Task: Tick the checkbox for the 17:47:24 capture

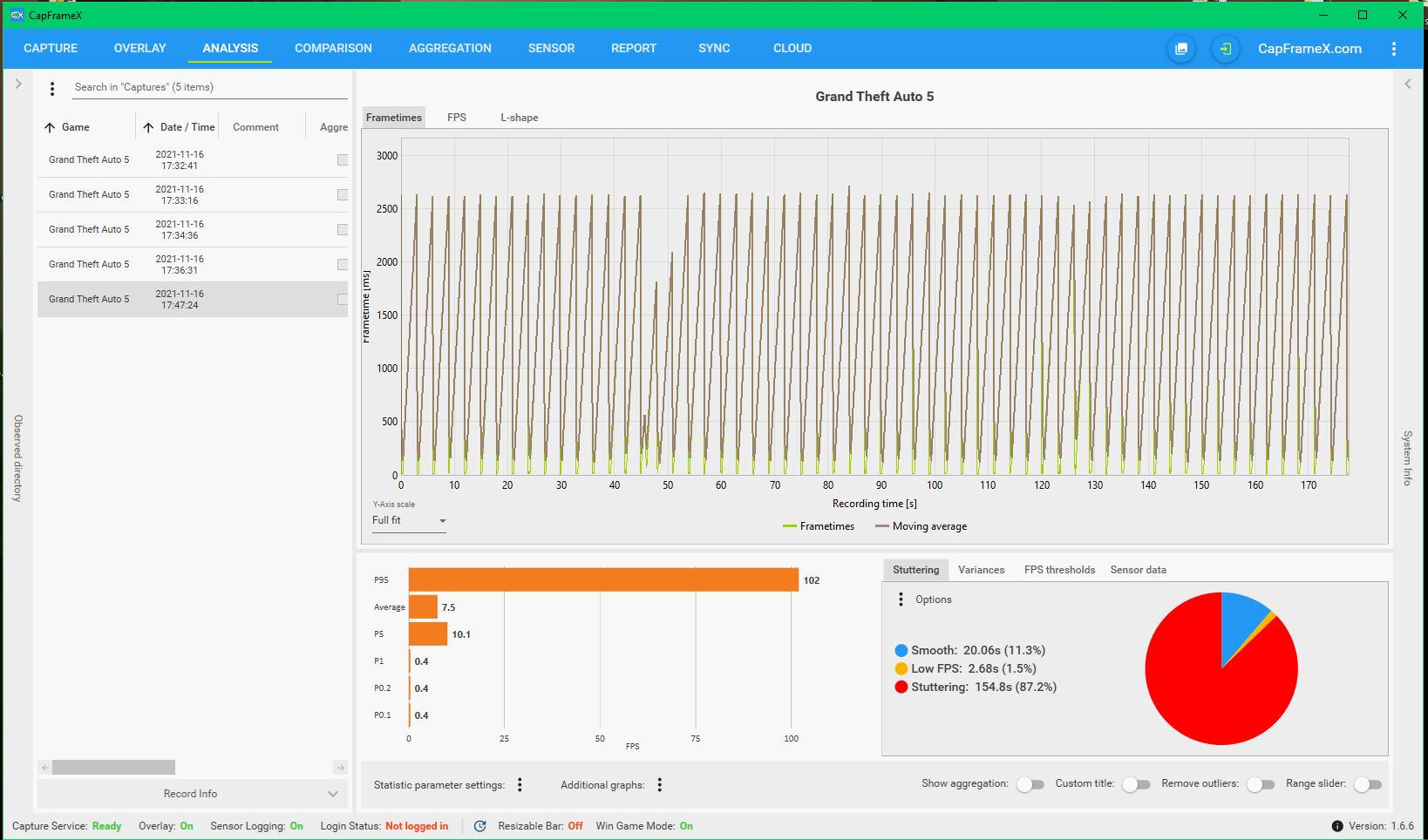Action: (343, 299)
